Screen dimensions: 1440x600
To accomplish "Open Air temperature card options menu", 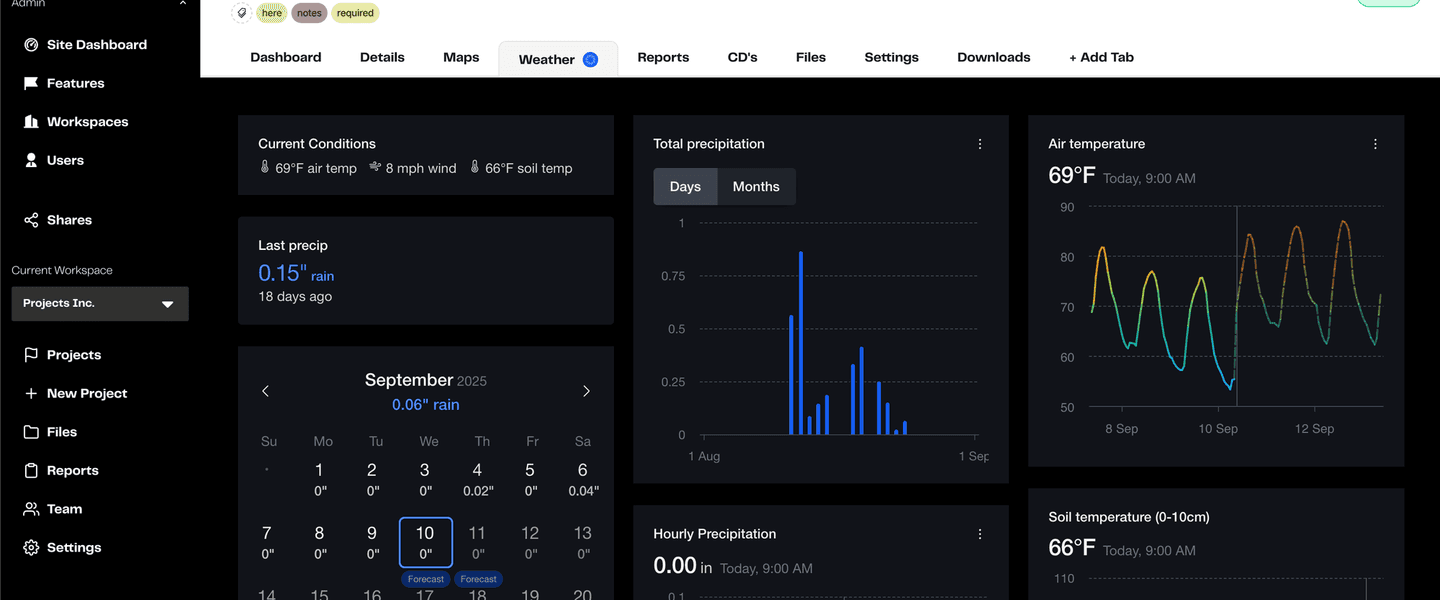I will 1375,144.
